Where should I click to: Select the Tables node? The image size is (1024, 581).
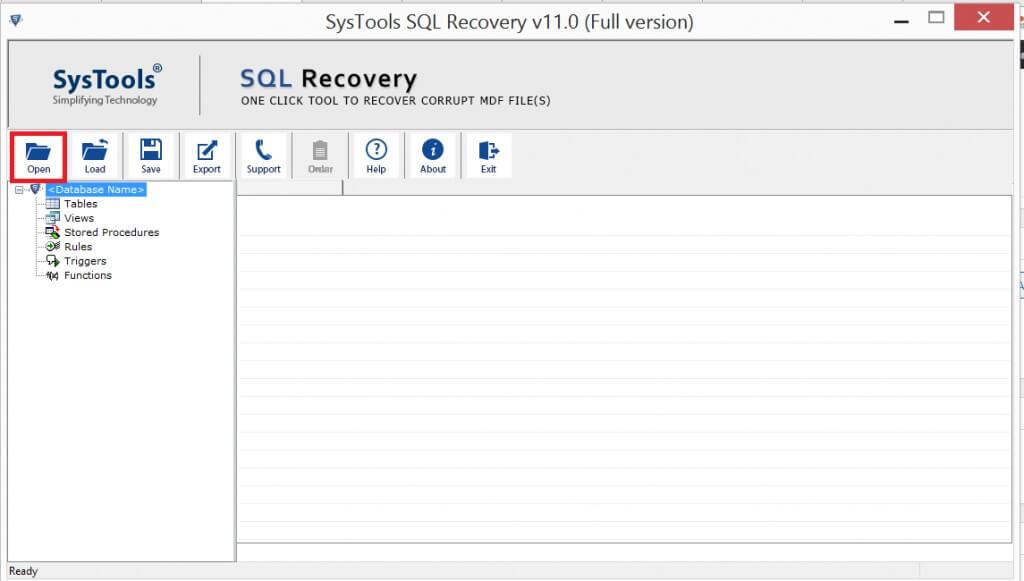pos(81,203)
